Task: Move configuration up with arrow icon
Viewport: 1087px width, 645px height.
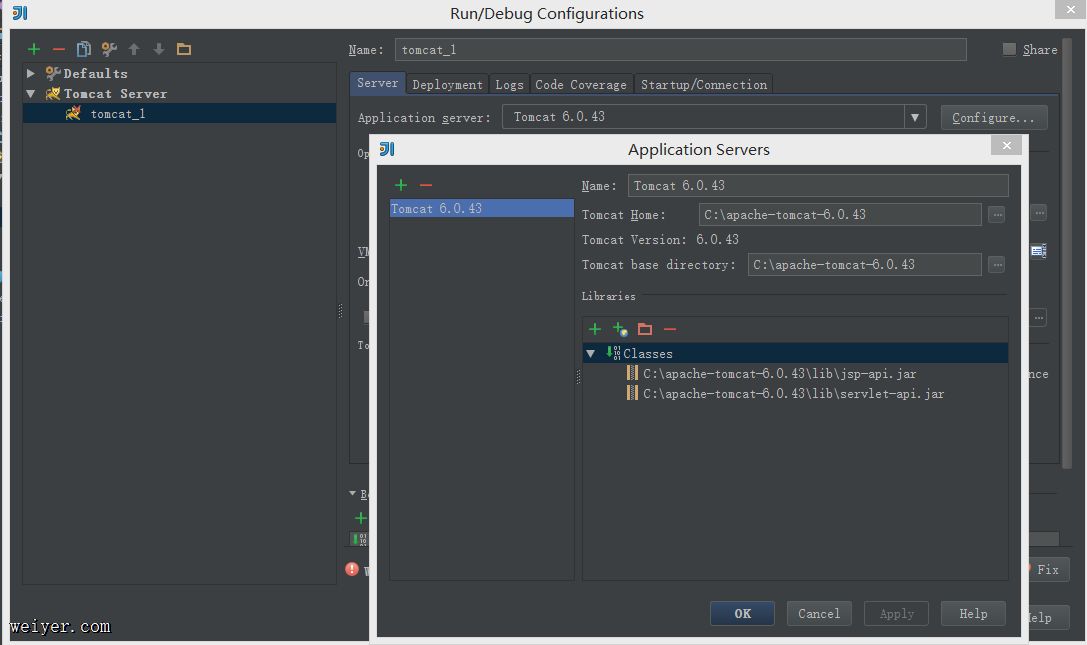Action: pyautogui.click(x=134, y=49)
